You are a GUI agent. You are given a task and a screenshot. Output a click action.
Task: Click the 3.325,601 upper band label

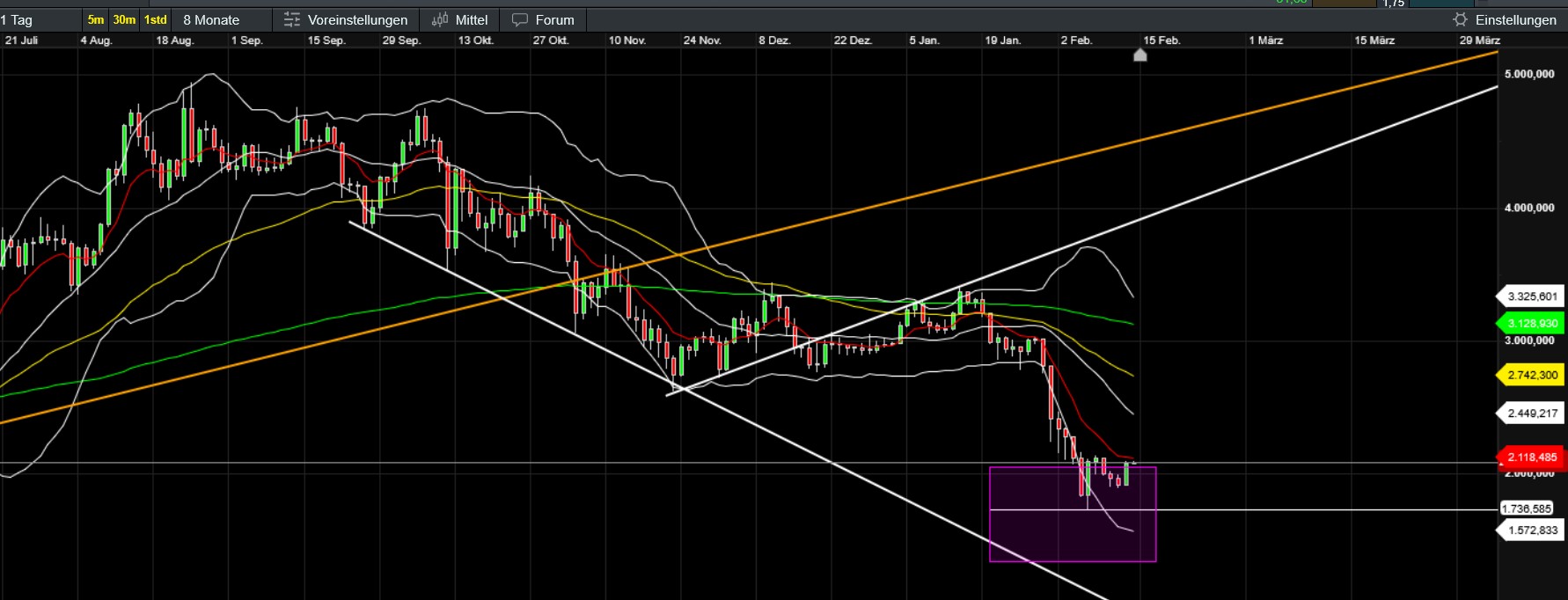[1532, 296]
